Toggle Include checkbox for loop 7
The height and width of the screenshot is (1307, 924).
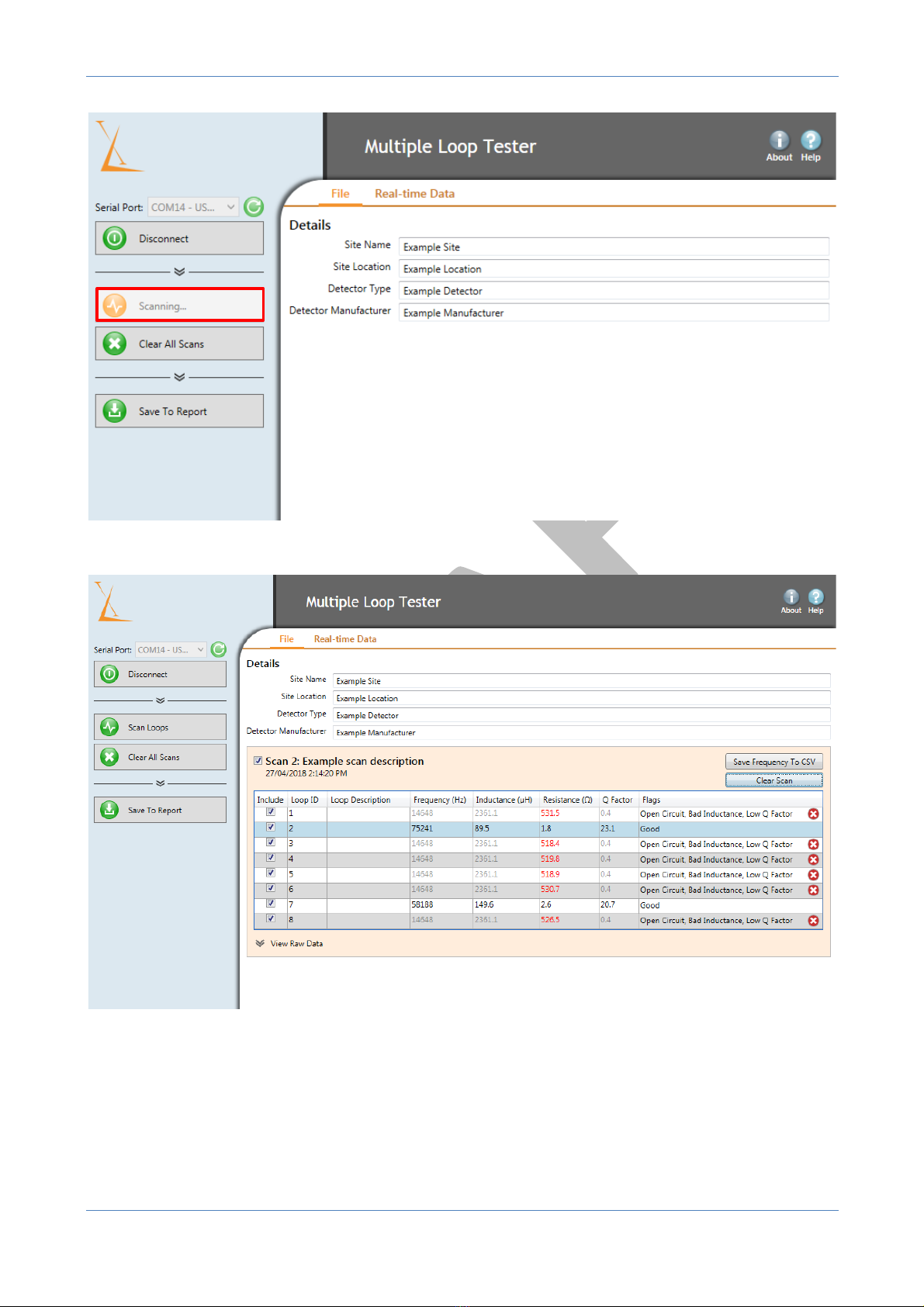pyautogui.click(x=271, y=904)
